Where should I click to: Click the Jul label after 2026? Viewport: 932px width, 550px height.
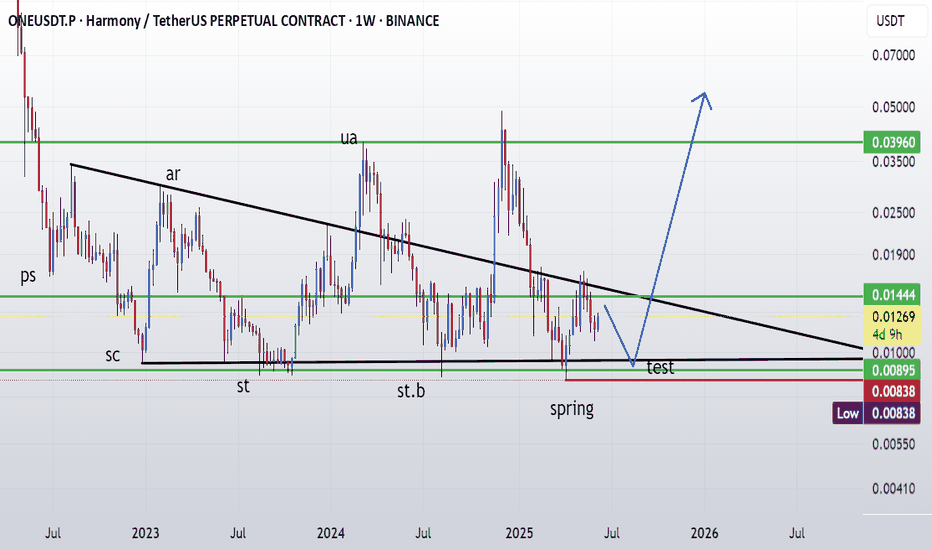coord(796,533)
